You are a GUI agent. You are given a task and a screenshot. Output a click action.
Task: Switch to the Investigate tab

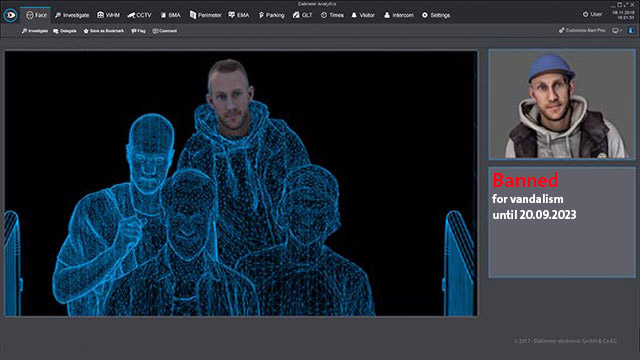pyautogui.click(x=72, y=15)
